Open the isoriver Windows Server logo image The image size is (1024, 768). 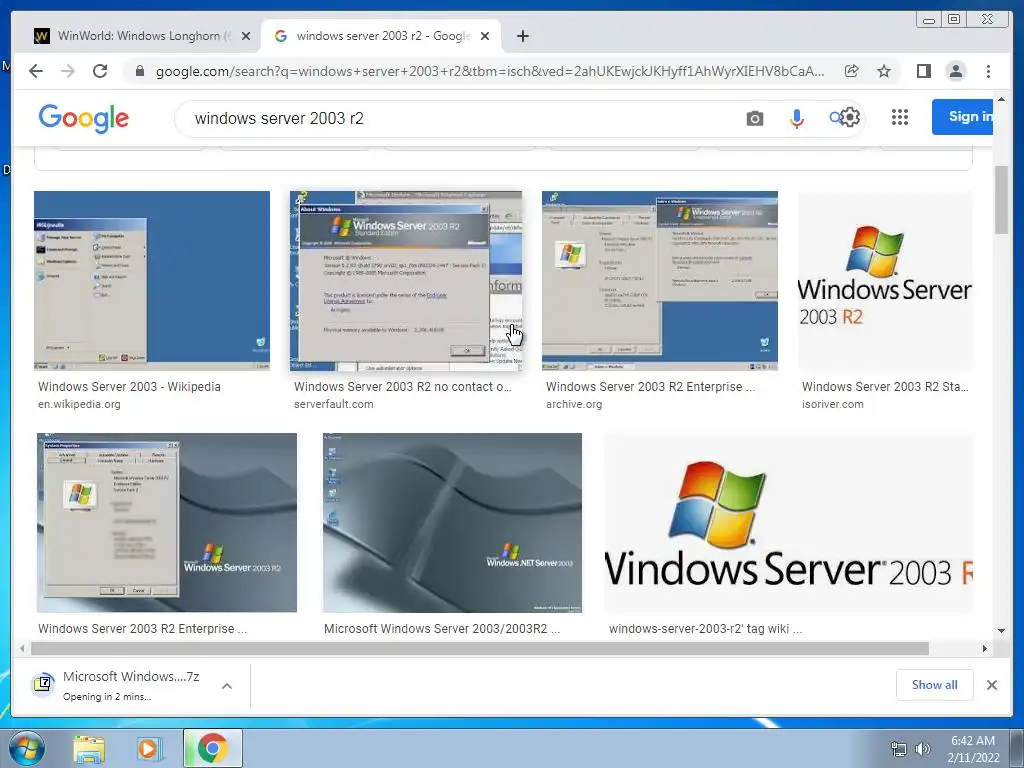pyautogui.click(x=885, y=281)
